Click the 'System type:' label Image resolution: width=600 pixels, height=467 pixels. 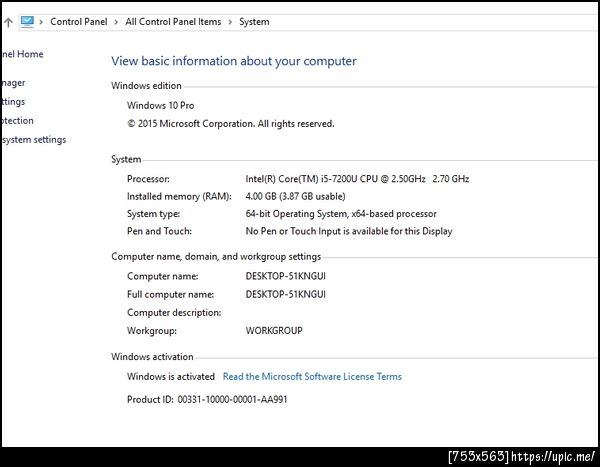tap(153, 214)
